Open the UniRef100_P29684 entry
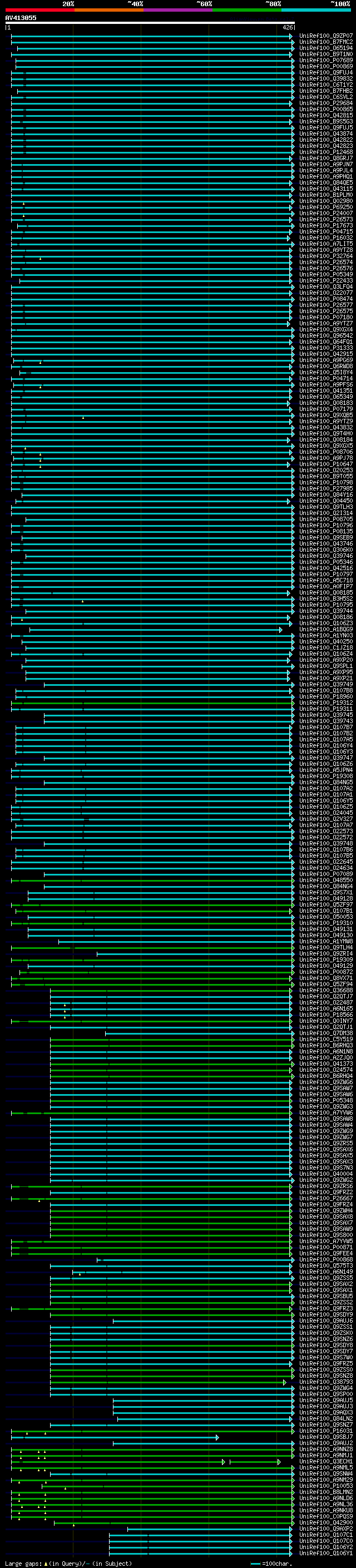This screenshot has width=356, height=1568. pyautogui.click(x=325, y=103)
